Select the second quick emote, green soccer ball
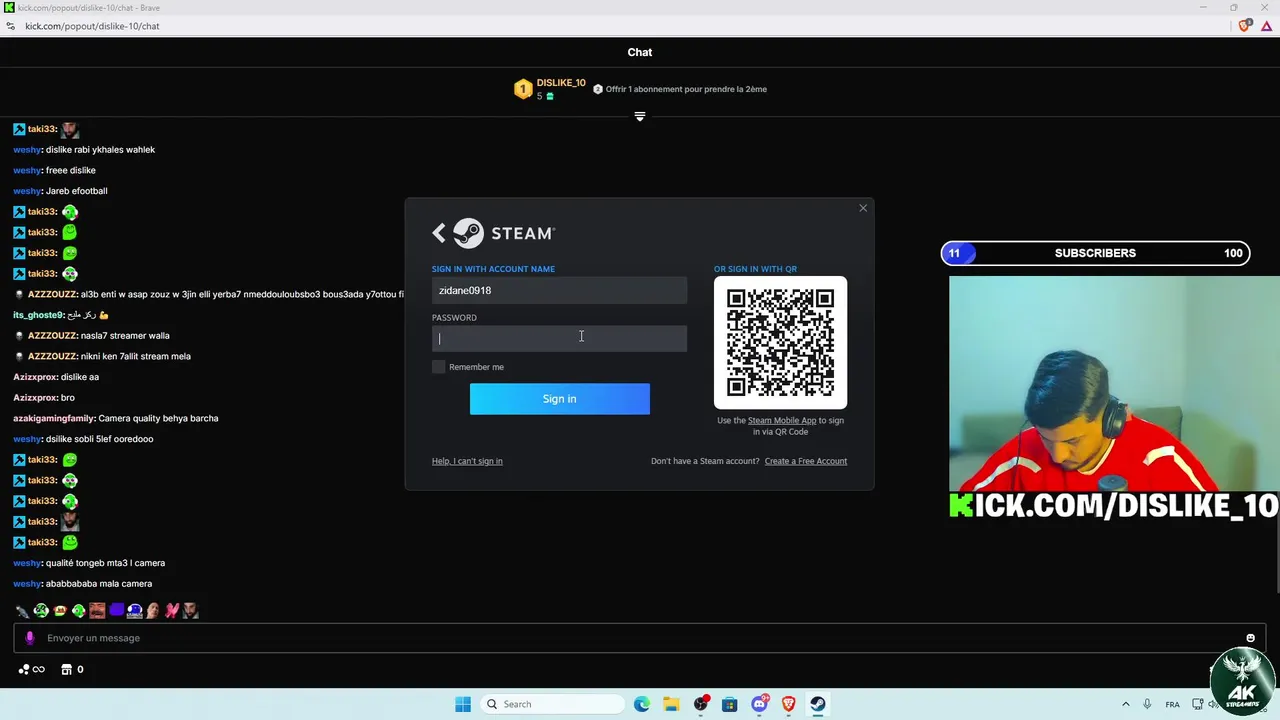The height and width of the screenshot is (720, 1280). [x=41, y=611]
